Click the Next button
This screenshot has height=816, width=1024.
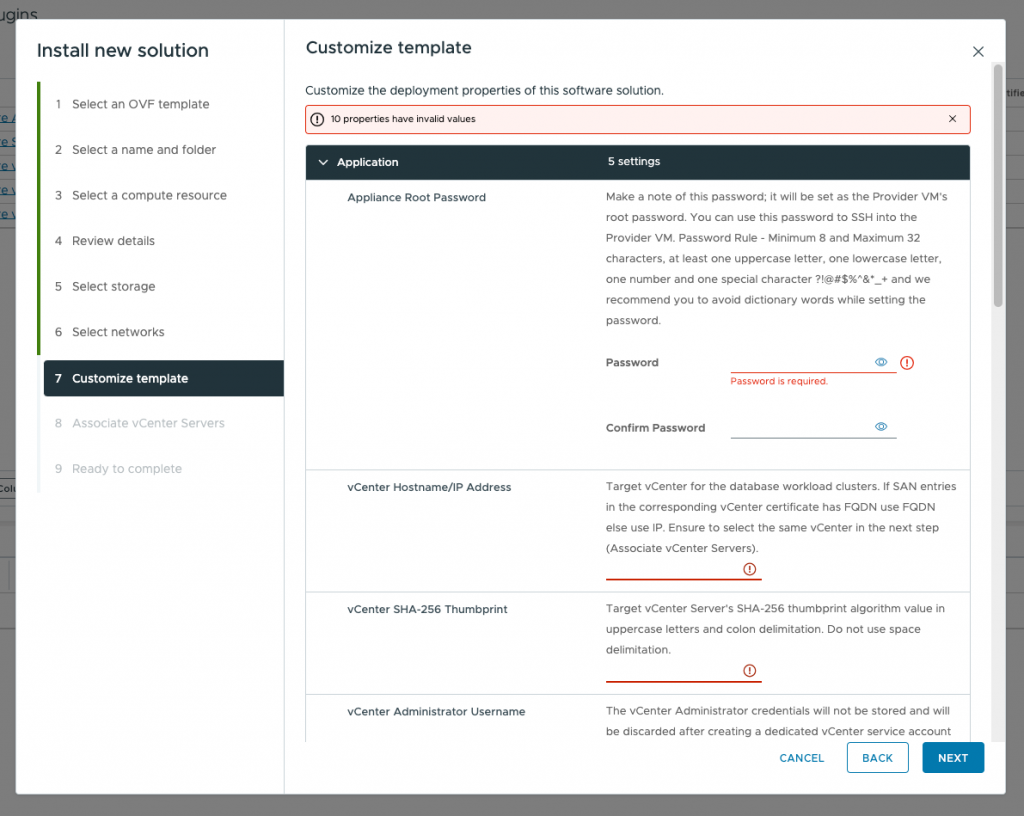953,758
